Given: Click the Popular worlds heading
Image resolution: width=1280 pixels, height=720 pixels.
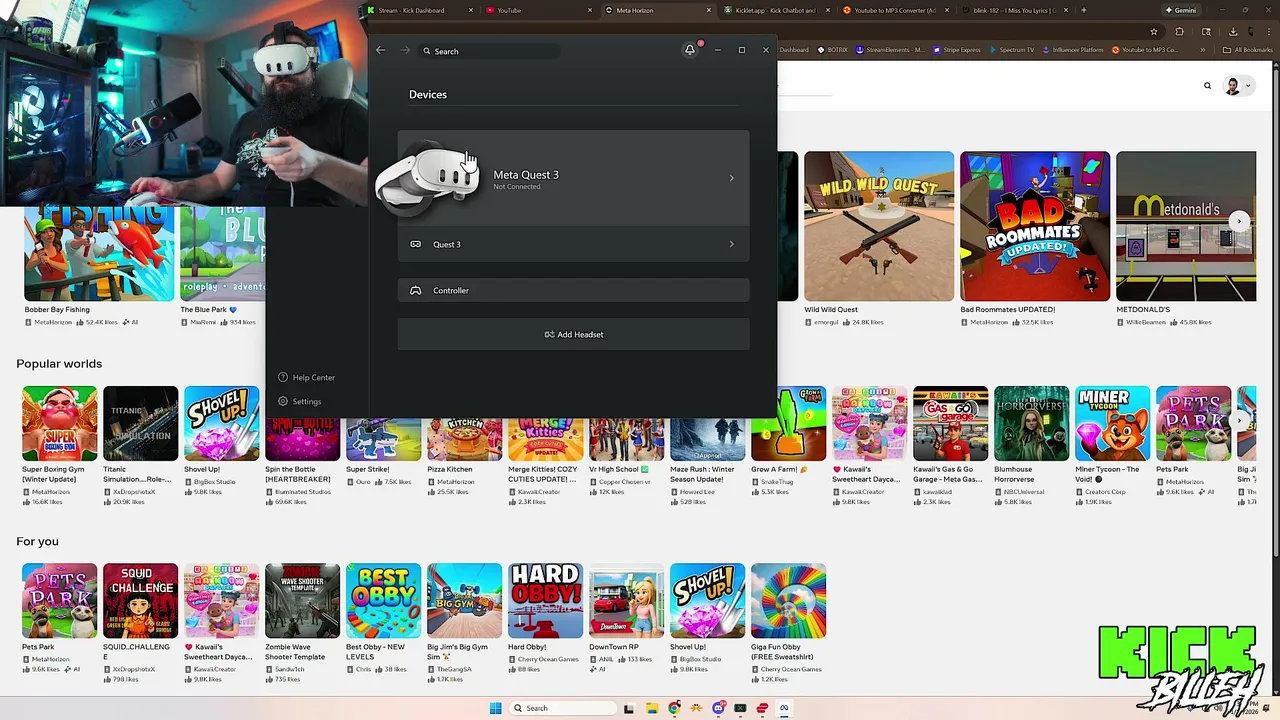Looking at the screenshot, I should (x=59, y=364).
